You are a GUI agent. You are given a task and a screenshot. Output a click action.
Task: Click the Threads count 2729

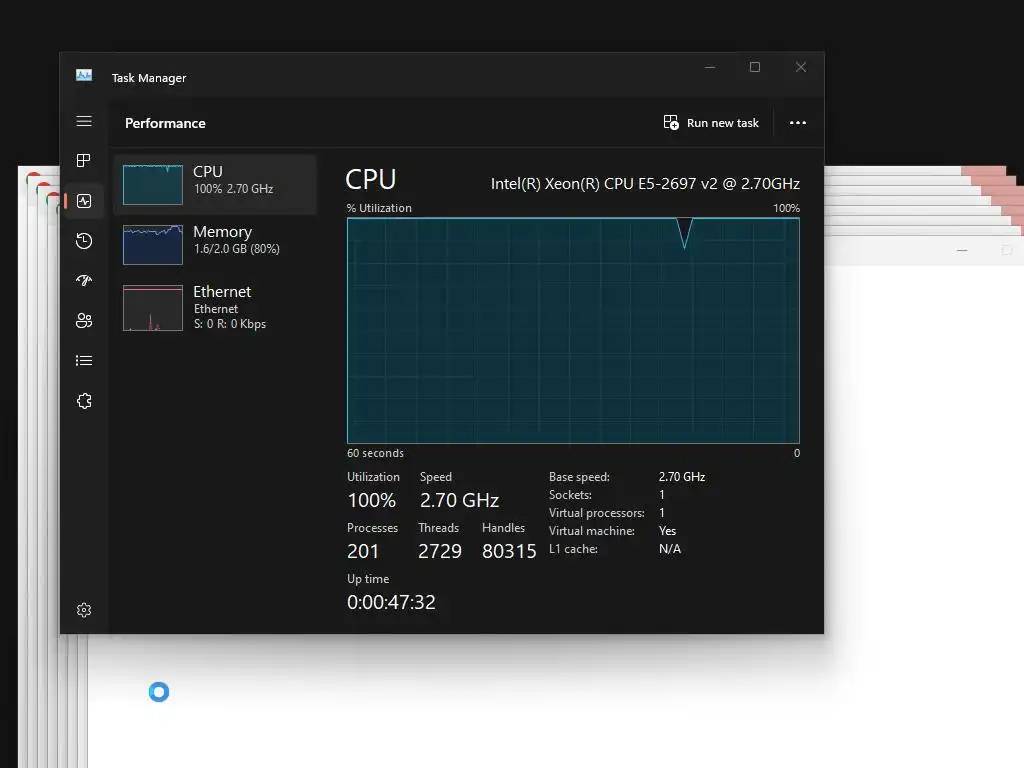coord(440,551)
